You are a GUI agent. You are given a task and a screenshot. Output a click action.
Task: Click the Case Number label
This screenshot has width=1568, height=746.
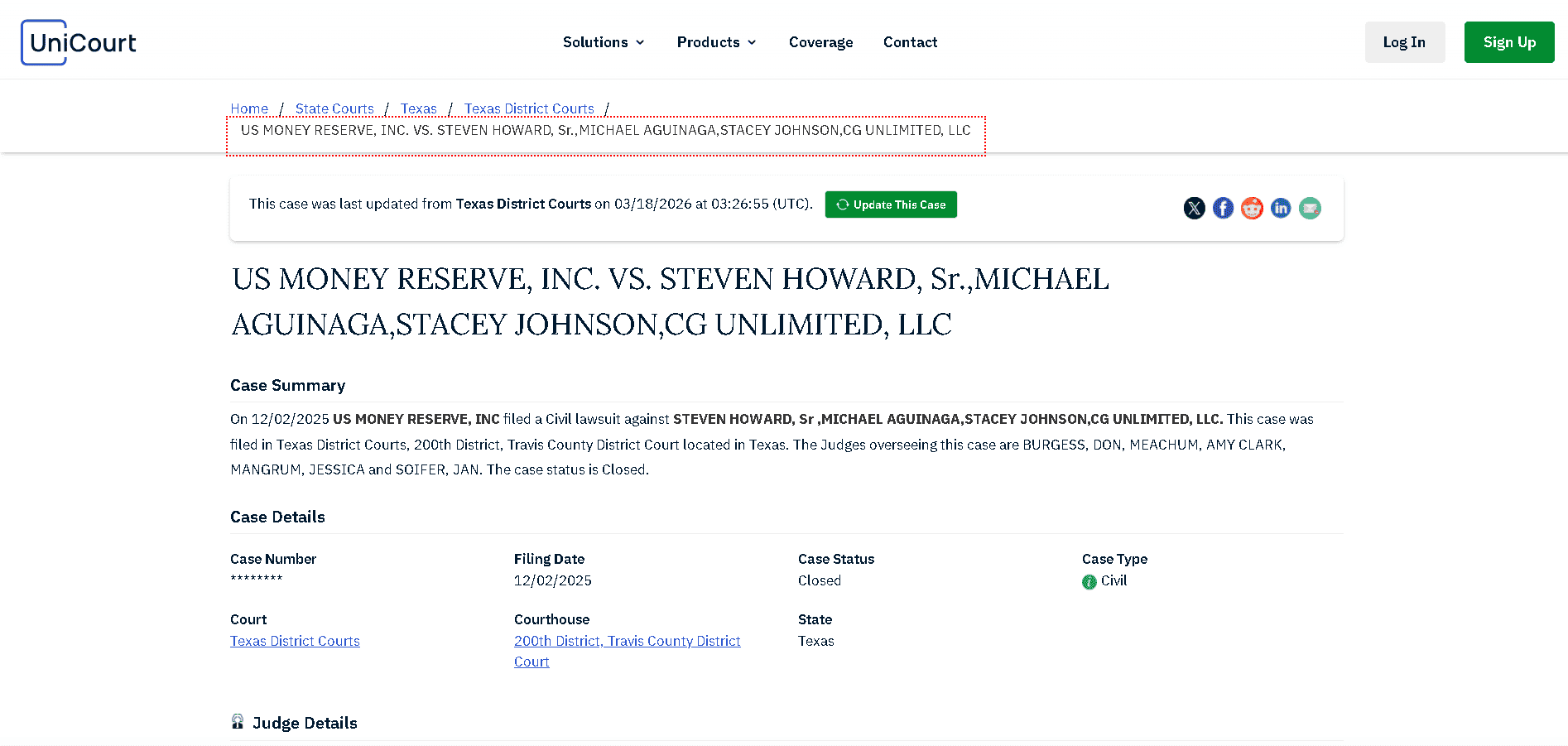[x=273, y=559]
